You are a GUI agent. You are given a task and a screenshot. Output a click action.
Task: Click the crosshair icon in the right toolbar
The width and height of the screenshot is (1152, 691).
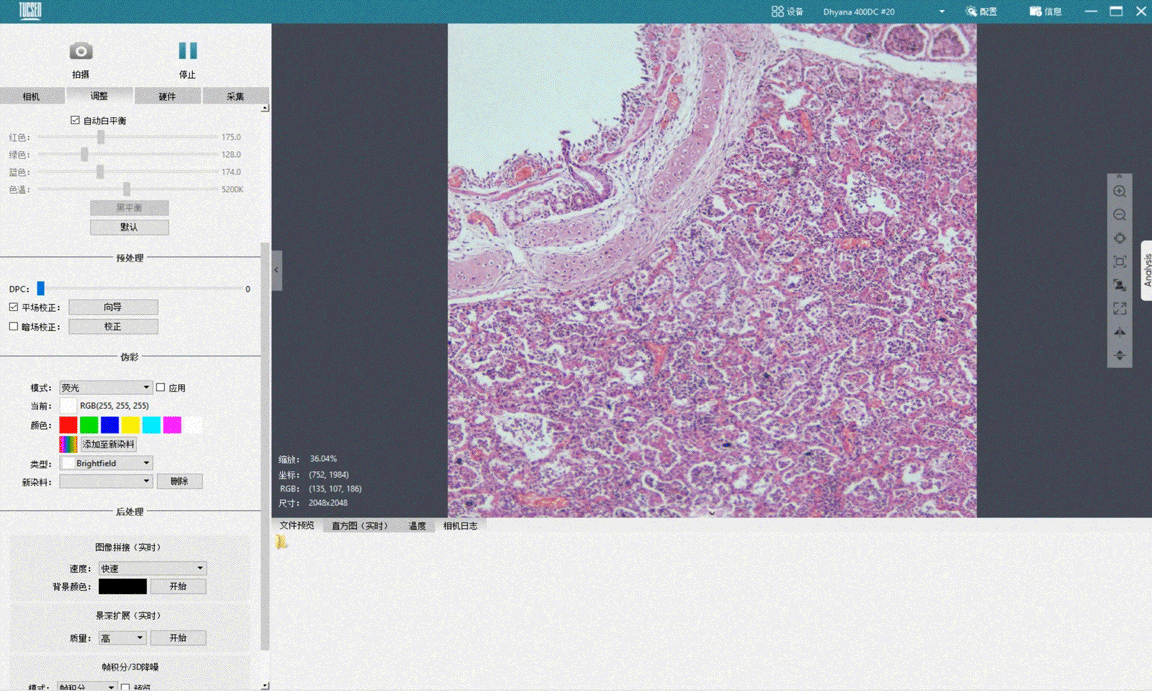(1119, 239)
